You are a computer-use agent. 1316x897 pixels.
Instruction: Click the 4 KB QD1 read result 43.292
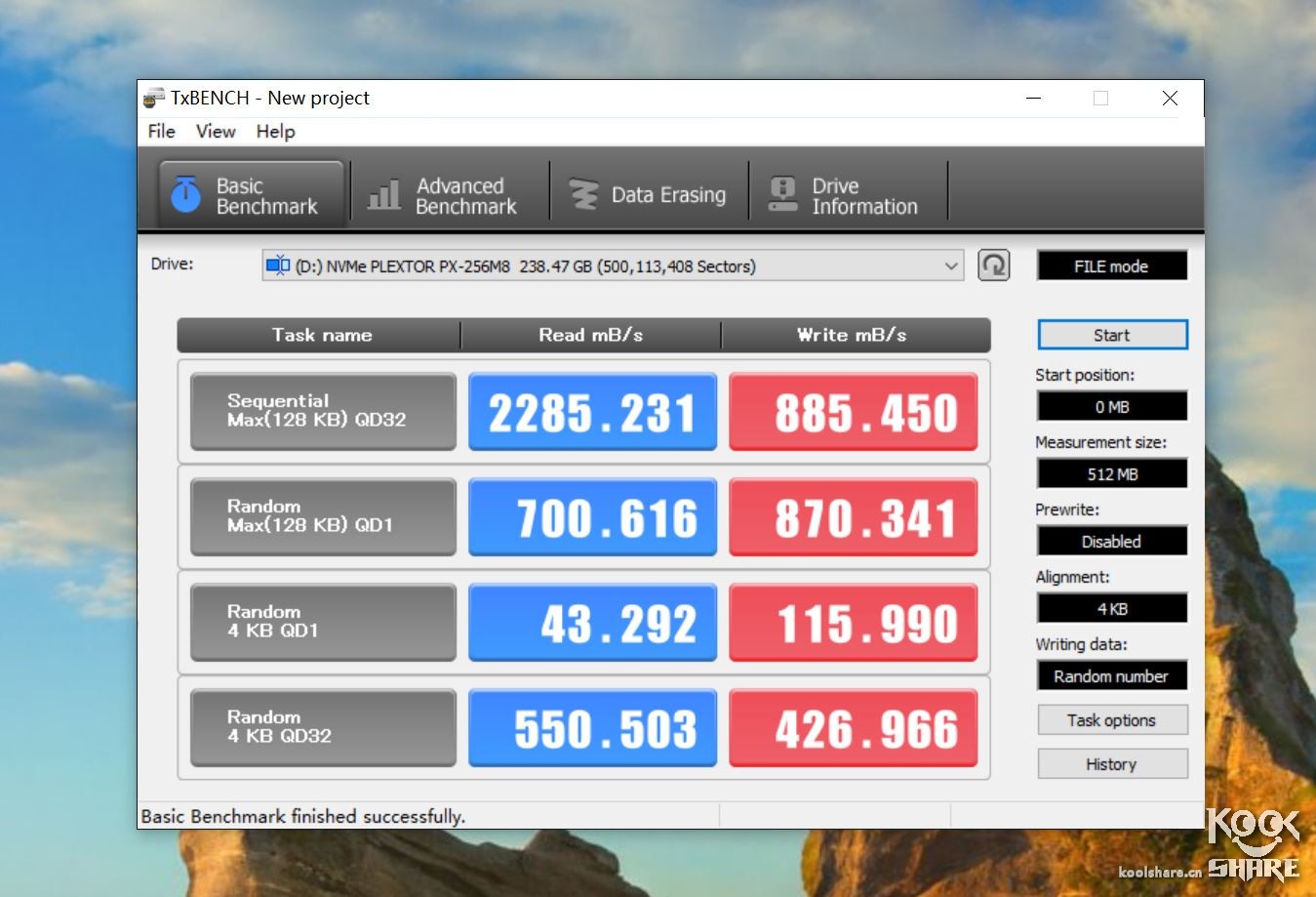click(592, 622)
